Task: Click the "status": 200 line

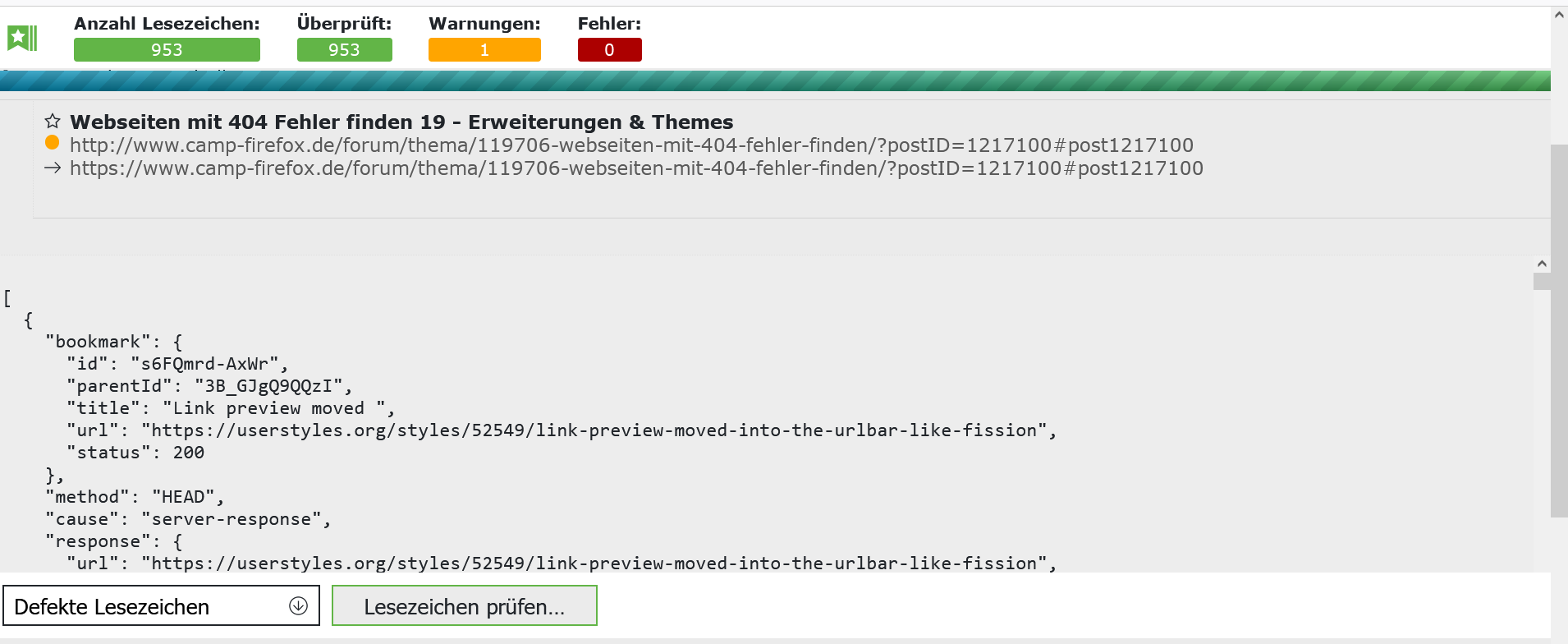Action: 135,453
